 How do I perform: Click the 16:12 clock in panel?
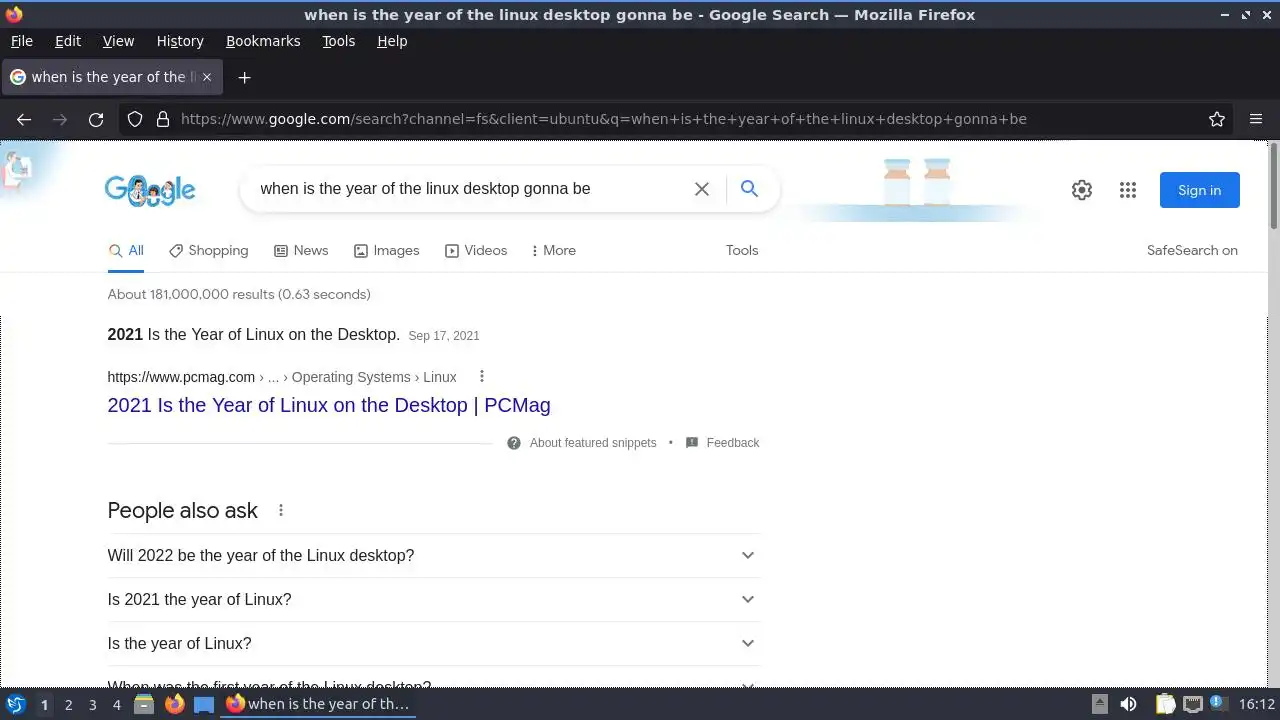(x=1257, y=704)
